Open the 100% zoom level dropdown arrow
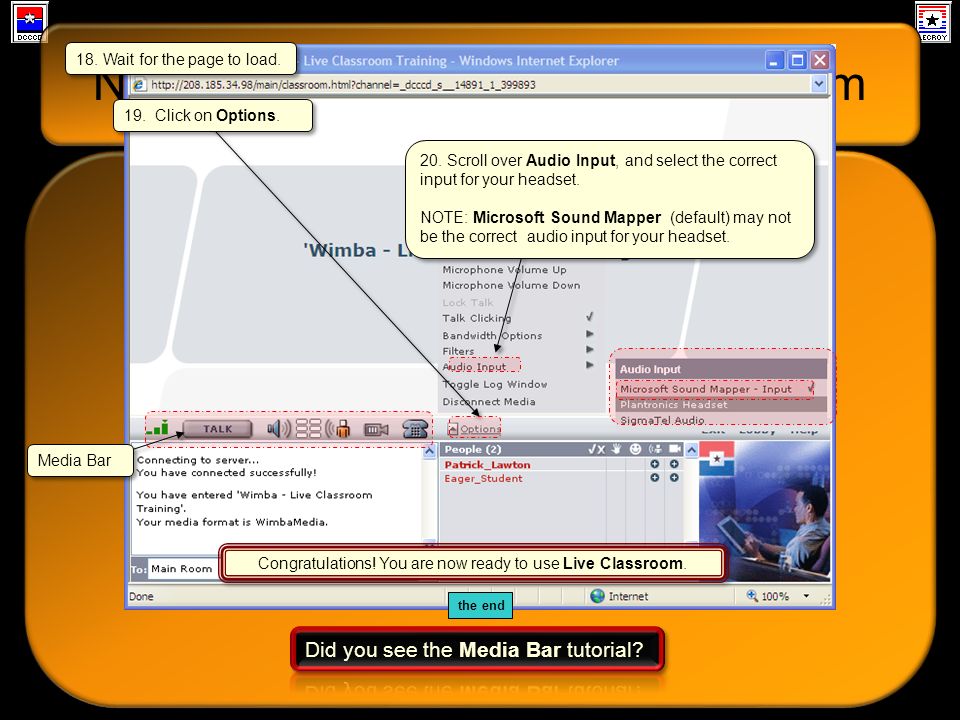960x720 pixels. click(x=806, y=596)
